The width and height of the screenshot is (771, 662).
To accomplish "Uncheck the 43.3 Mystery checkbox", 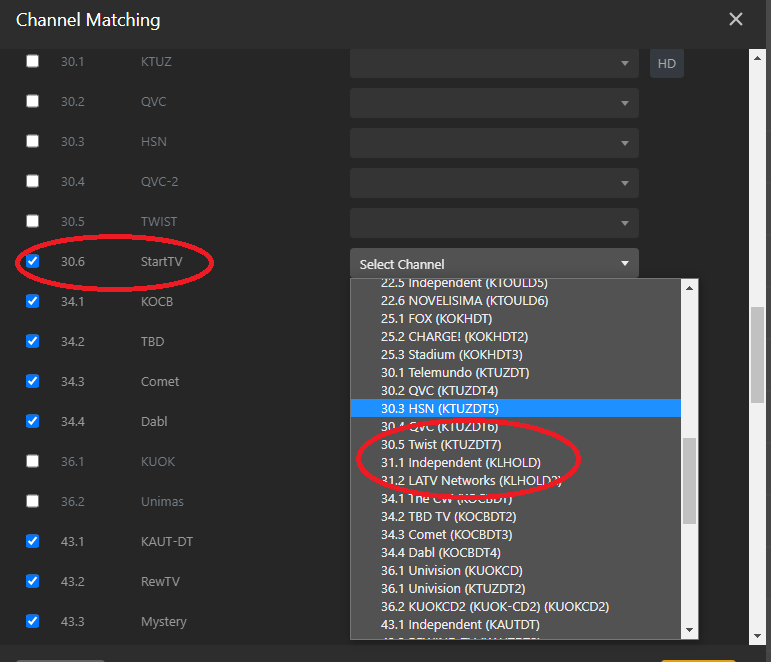I will click(x=32, y=621).
